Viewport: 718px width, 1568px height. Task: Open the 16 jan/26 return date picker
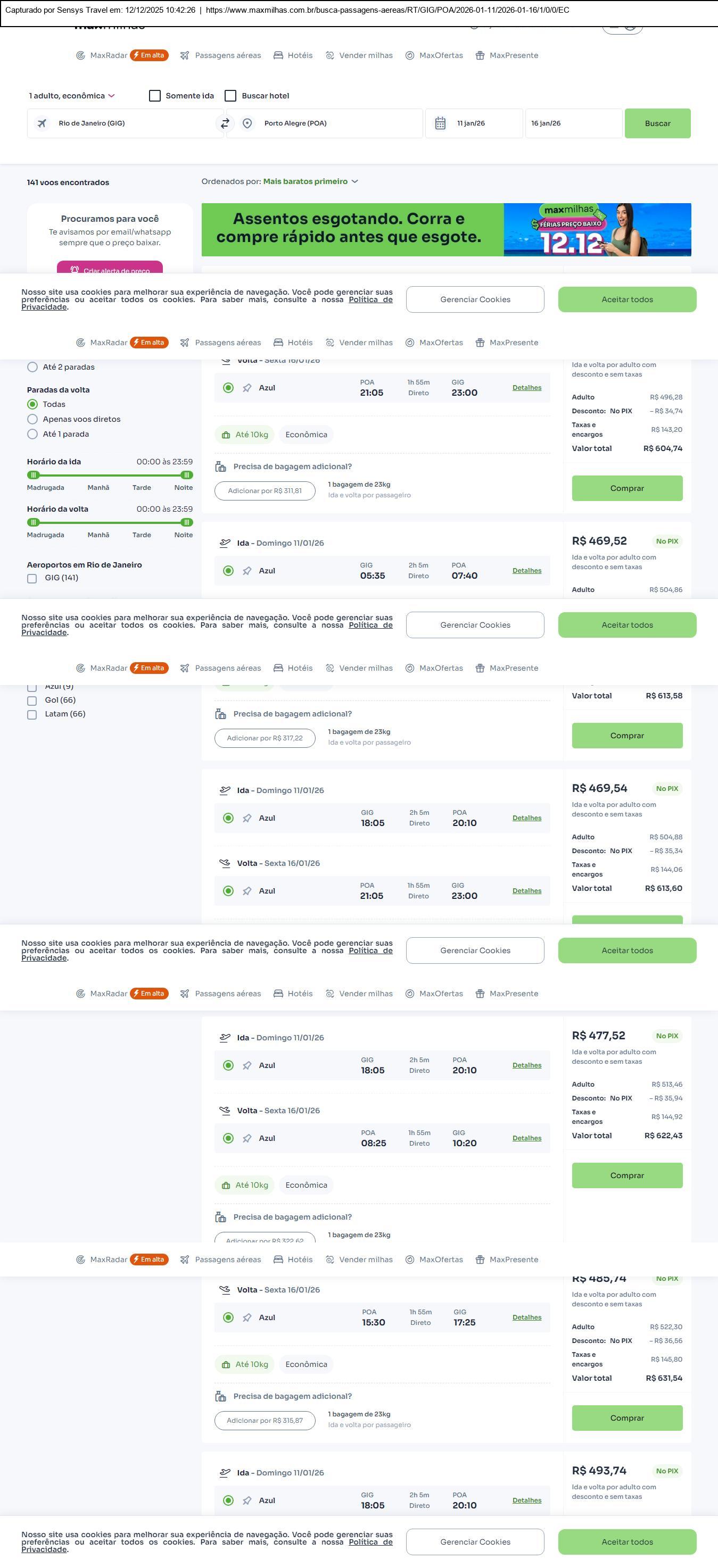point(573,123)
